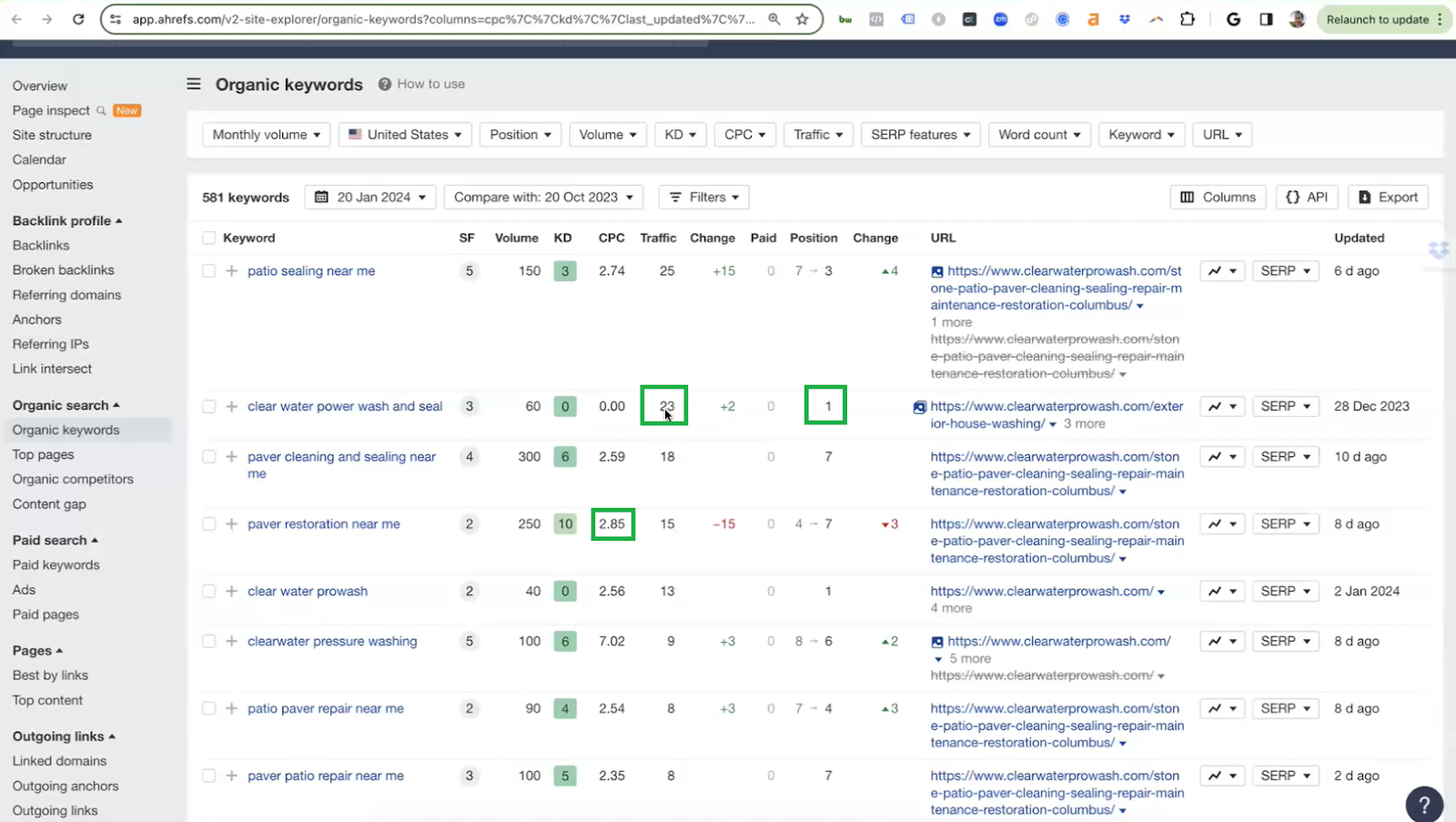Toggle the browser side panel icon

[x=1266, y=19]
